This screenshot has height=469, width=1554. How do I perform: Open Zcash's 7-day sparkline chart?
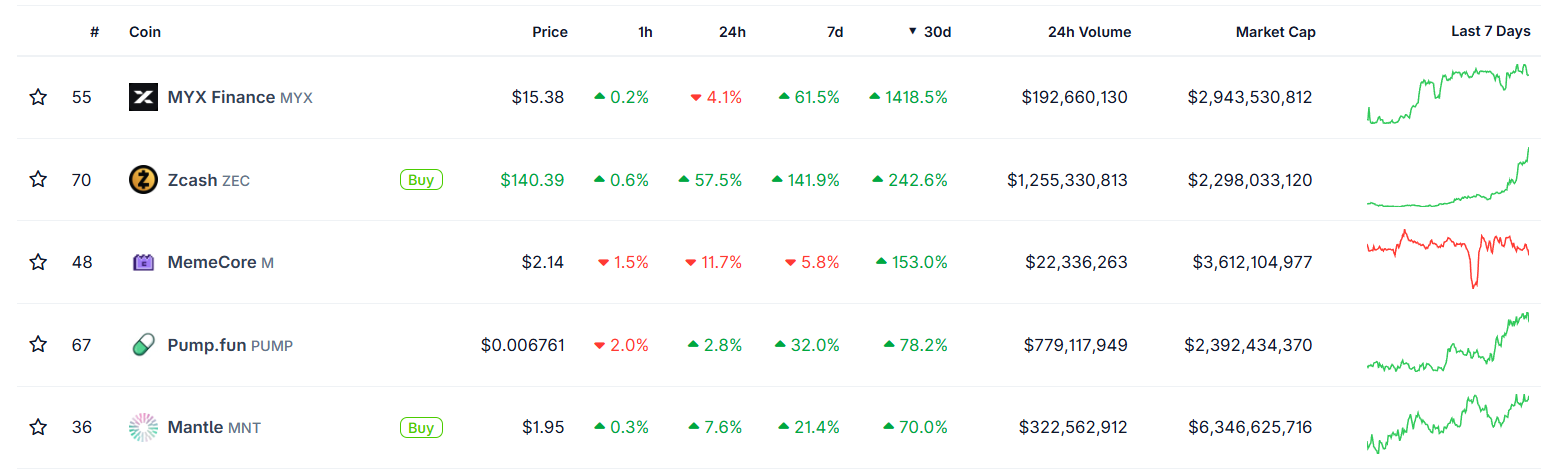[x=1448, y=180]
